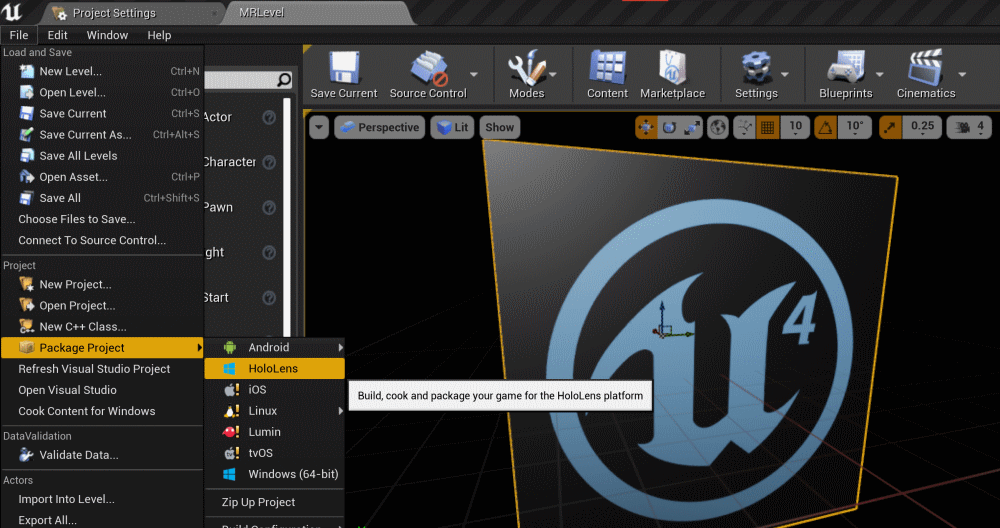Click the Perspective viewport button
The image size is (1000, 528).
tap(379, 128)
